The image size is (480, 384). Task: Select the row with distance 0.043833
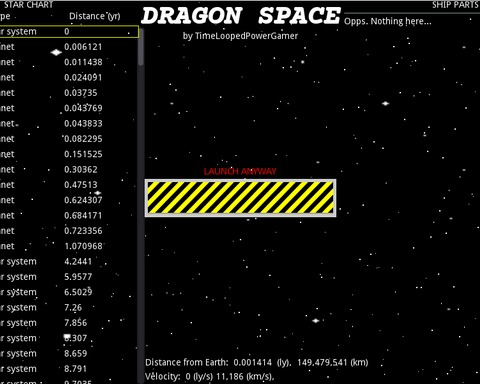pos(69,124)
